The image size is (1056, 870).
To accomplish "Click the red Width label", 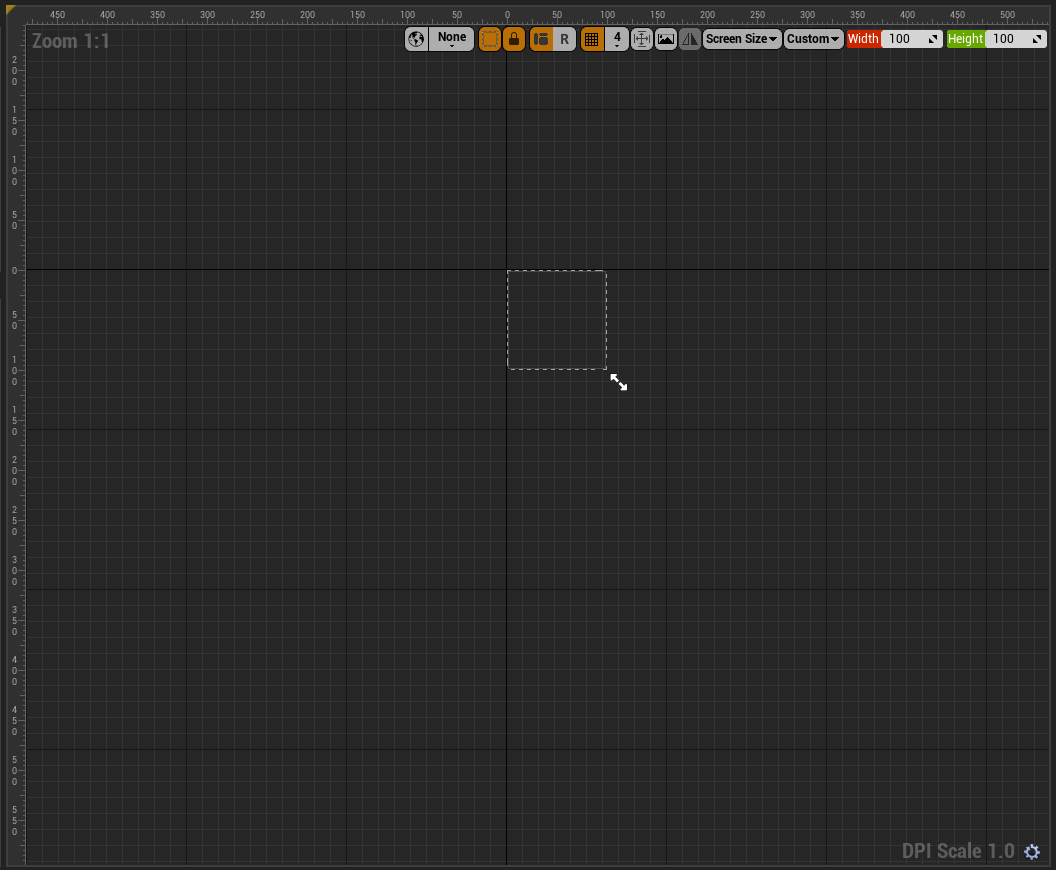I will 863,39.
